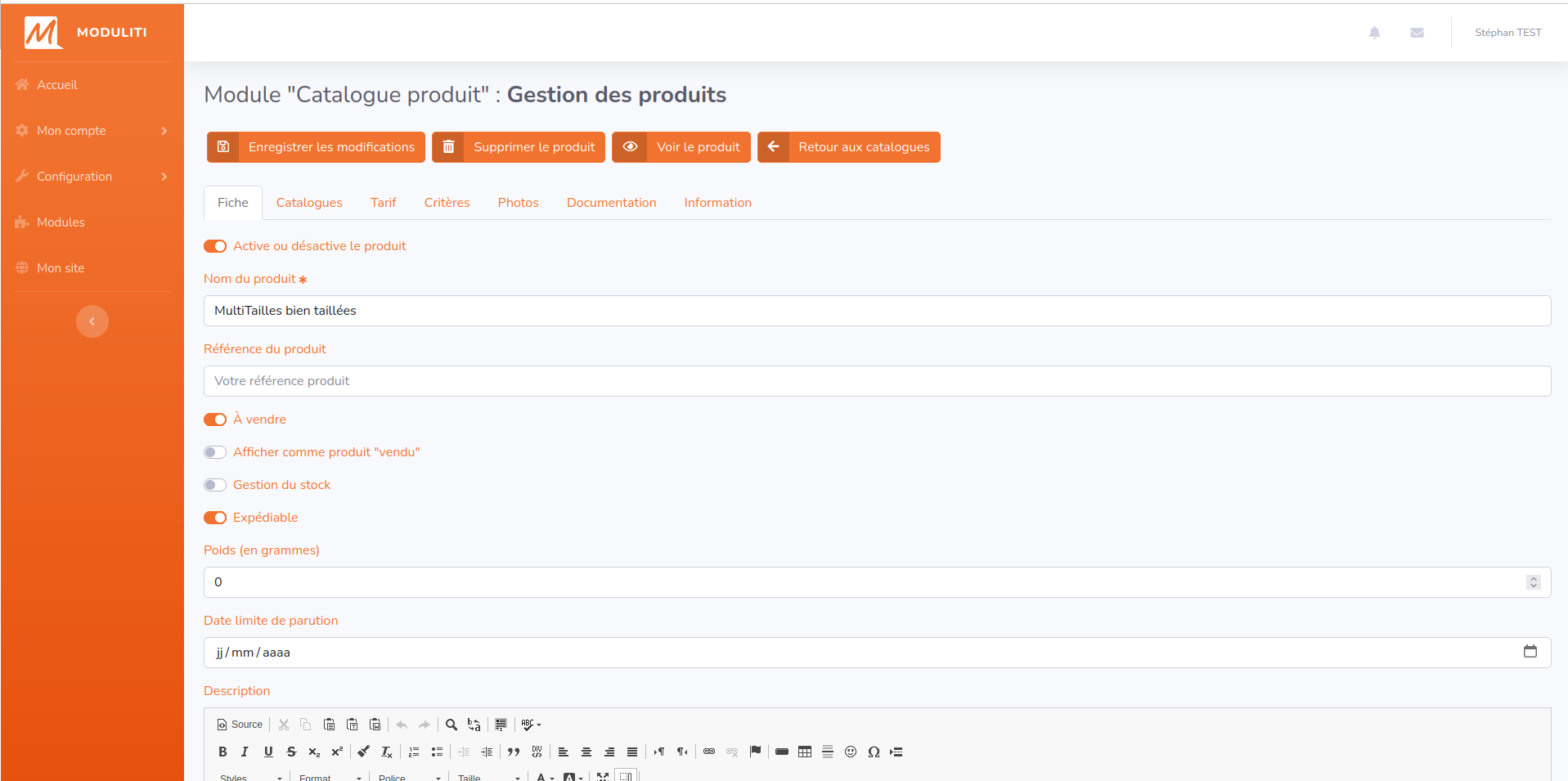Click Enregistrer les modifications button
Image resolution: width=1568 pixels, height=781 pixels.
click(316, 147)
